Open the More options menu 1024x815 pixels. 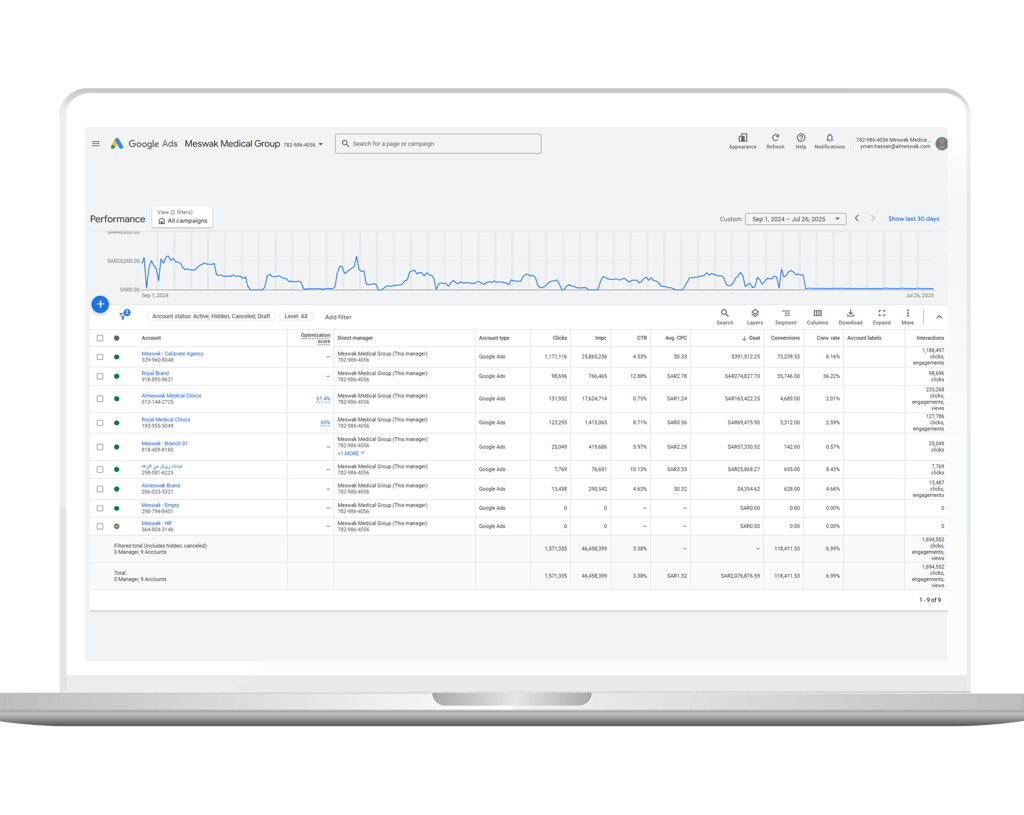(908, 317)
